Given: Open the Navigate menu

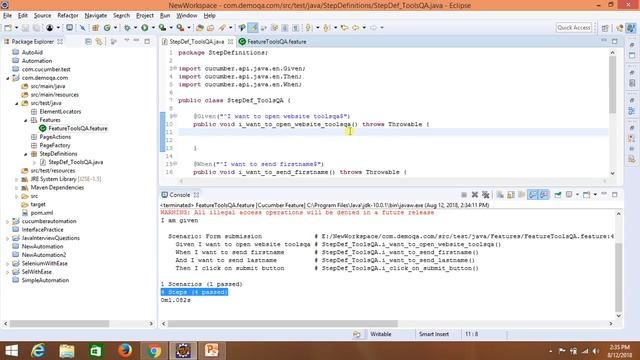Looking at the screenshot, I should pos(96,16).
